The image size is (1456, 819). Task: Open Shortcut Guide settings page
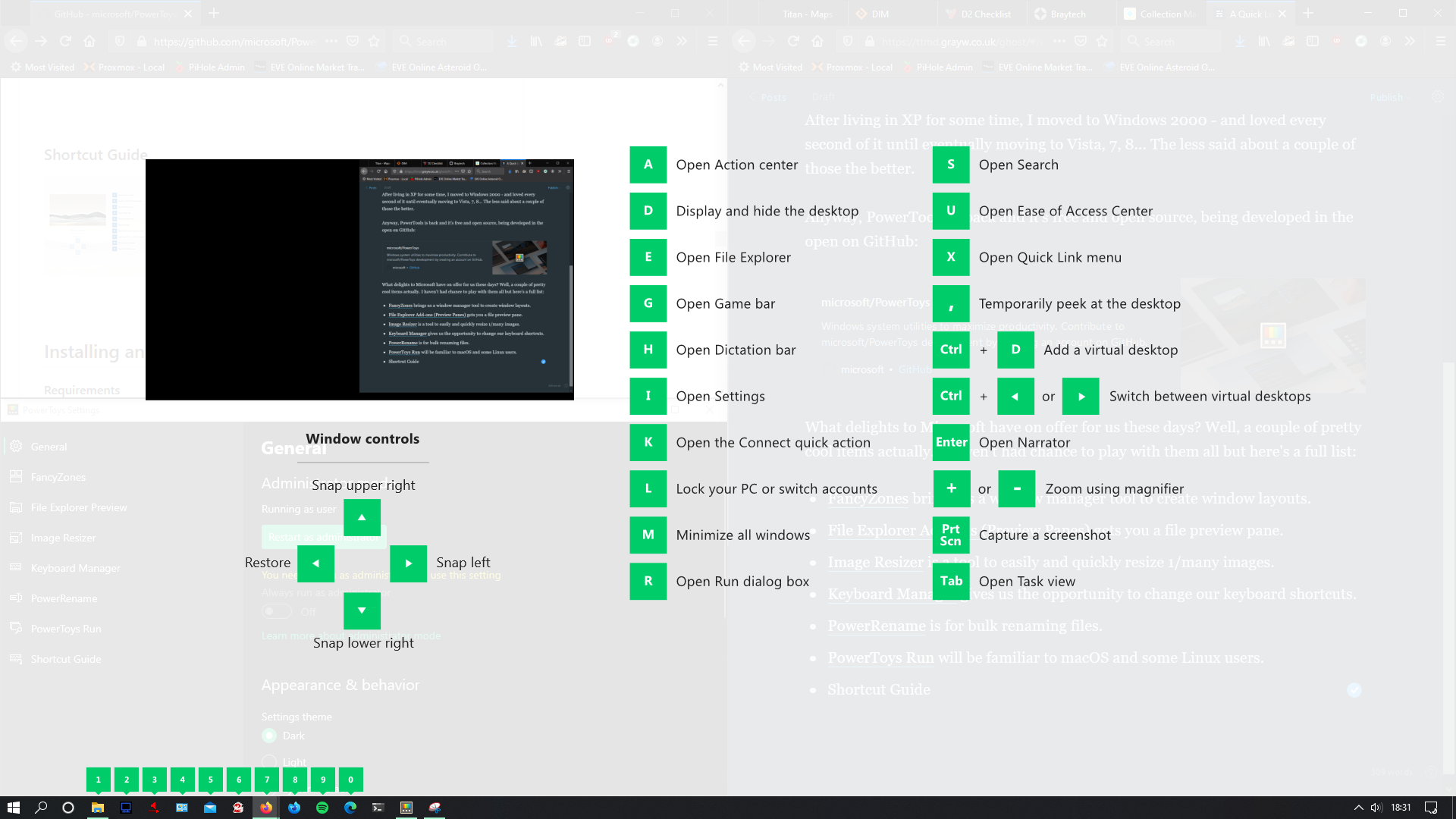(66, 659)
